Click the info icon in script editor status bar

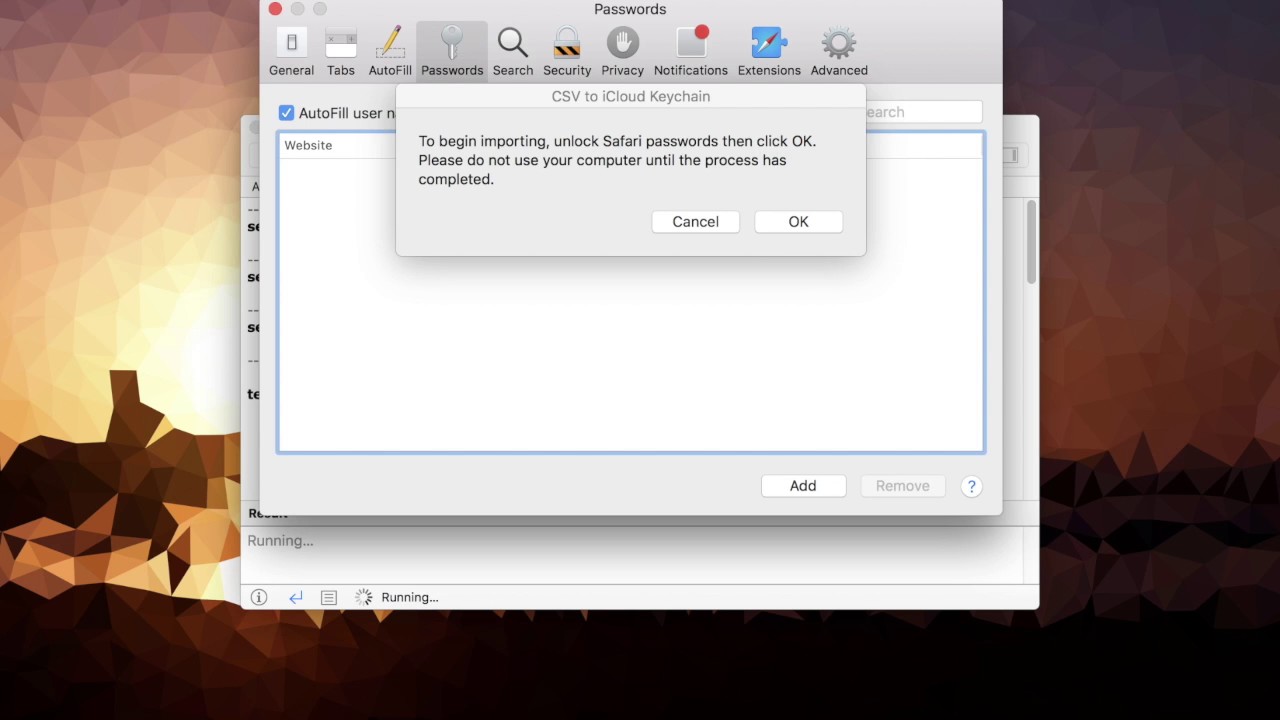point(259,597)
